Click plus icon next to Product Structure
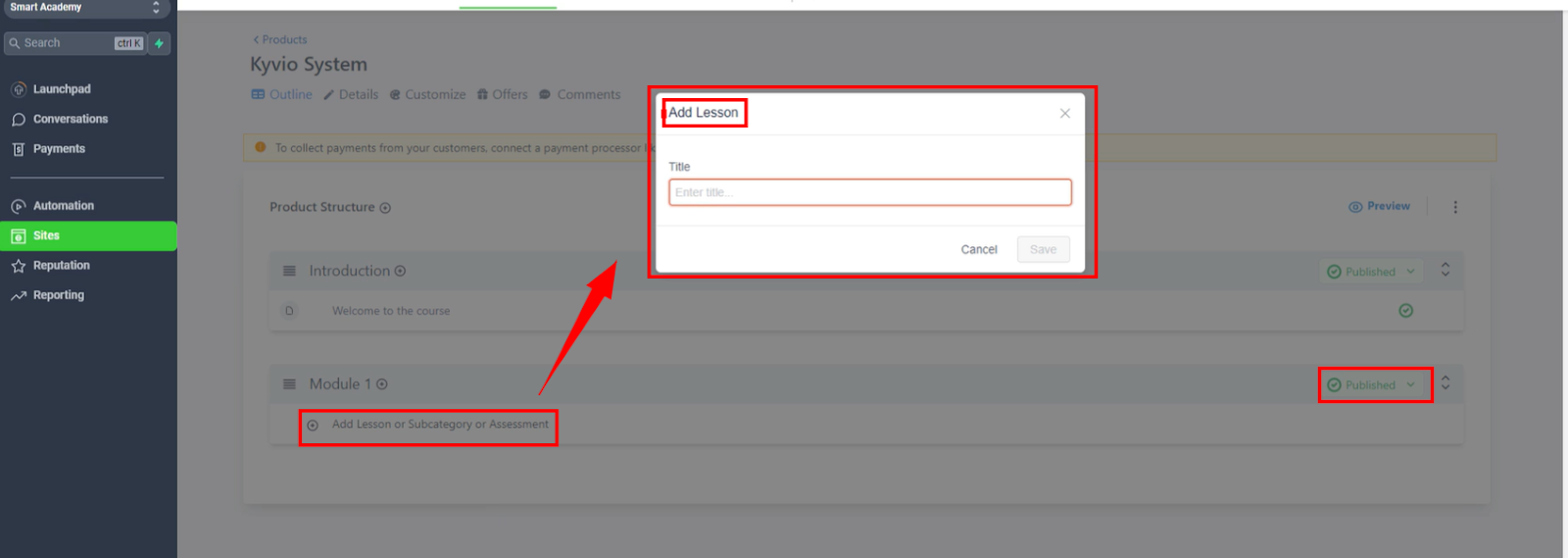Viewport: 1568px width, 558px height. [x=385, y=208]
